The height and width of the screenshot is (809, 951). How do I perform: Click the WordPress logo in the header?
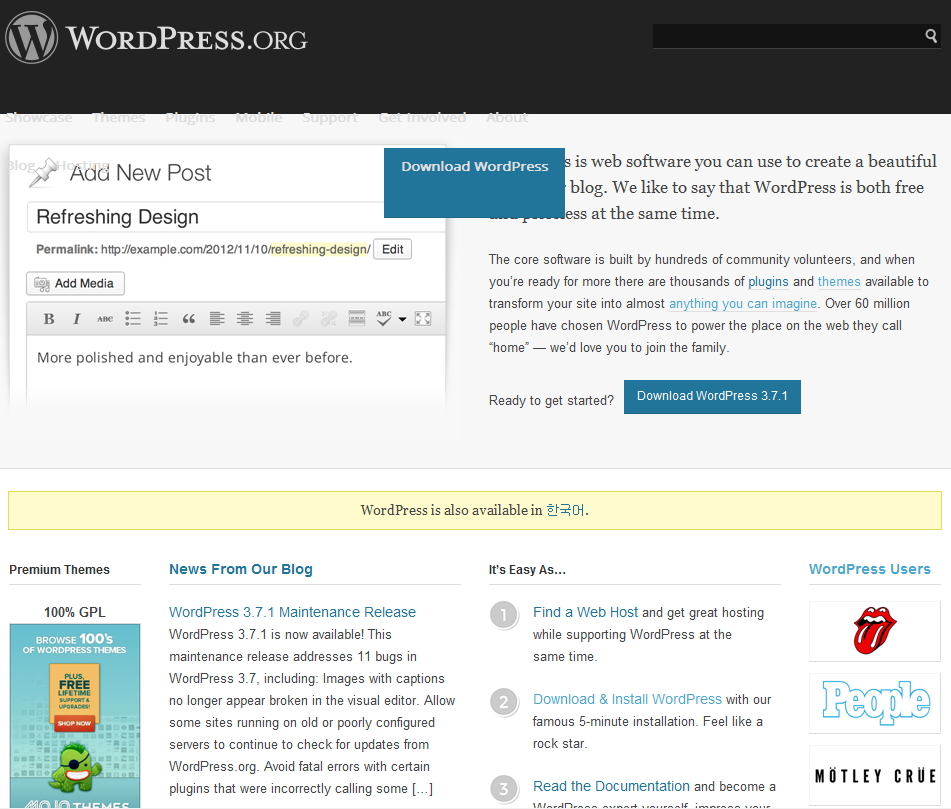tap(156, 38)
